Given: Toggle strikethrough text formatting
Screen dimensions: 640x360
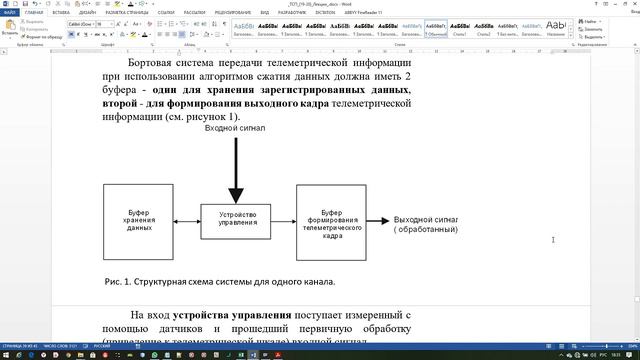Looking at the screenshot, I should [x=97, y=35].
